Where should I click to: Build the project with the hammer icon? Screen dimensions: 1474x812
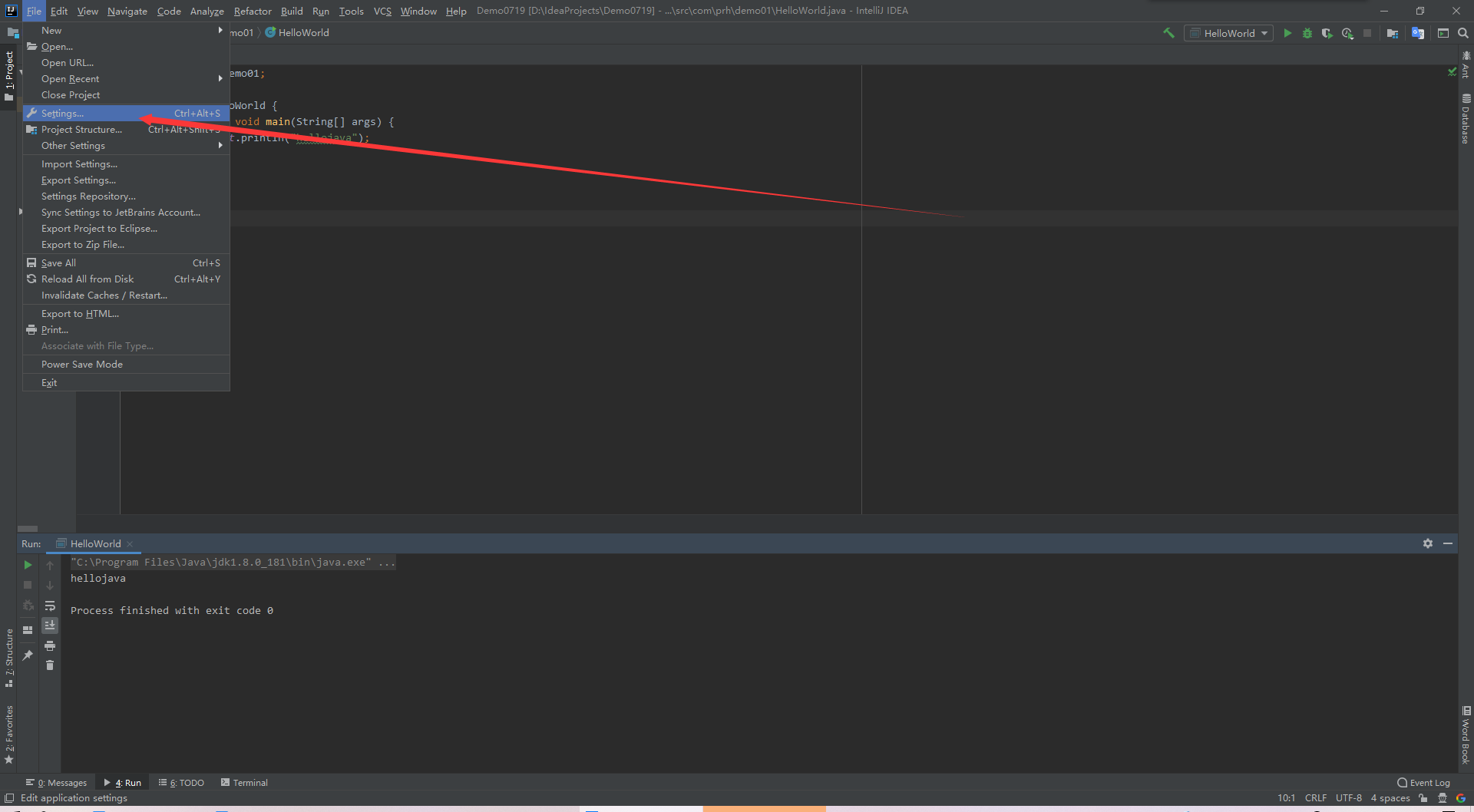[1168, 33]
